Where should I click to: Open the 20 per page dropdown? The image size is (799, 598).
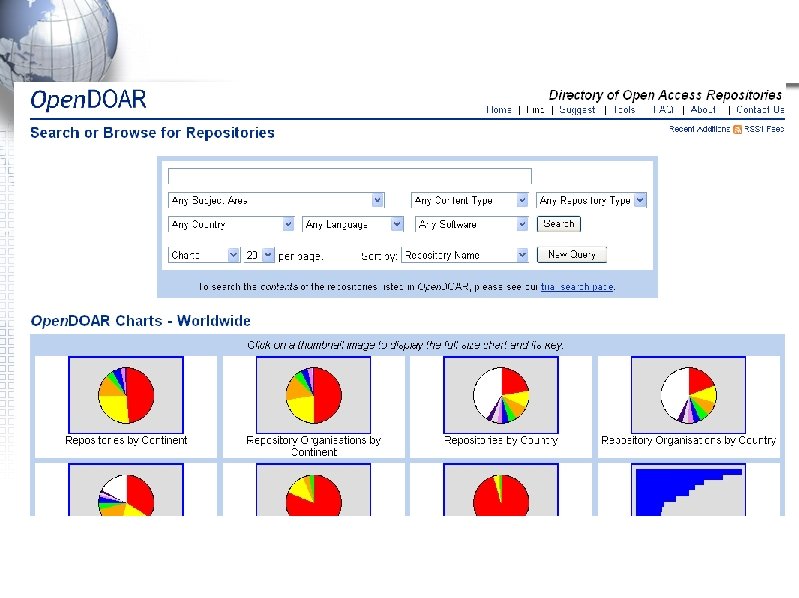[x=259, y=255]
